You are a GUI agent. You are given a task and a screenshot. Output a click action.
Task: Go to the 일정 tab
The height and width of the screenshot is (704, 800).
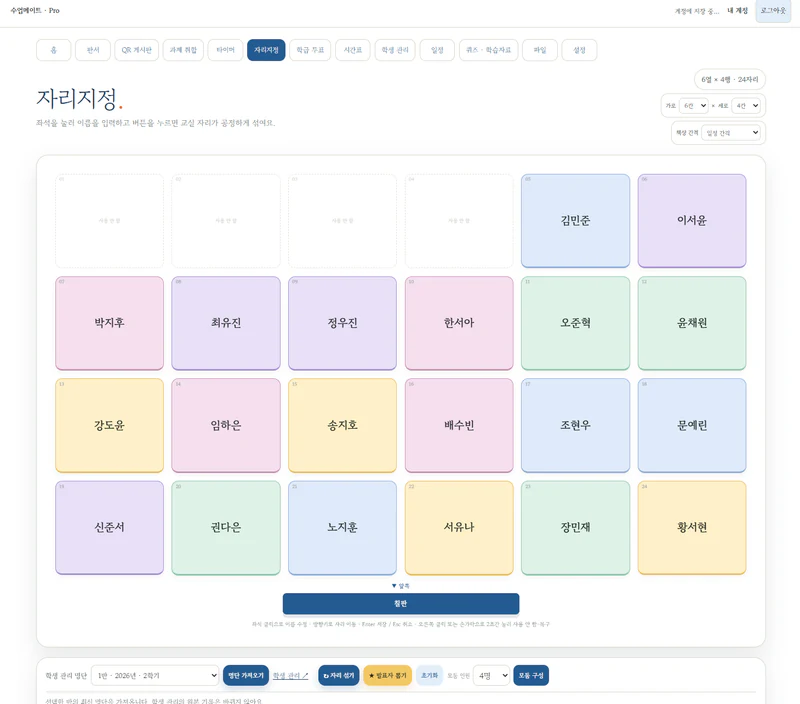click(x=437, y=50)
